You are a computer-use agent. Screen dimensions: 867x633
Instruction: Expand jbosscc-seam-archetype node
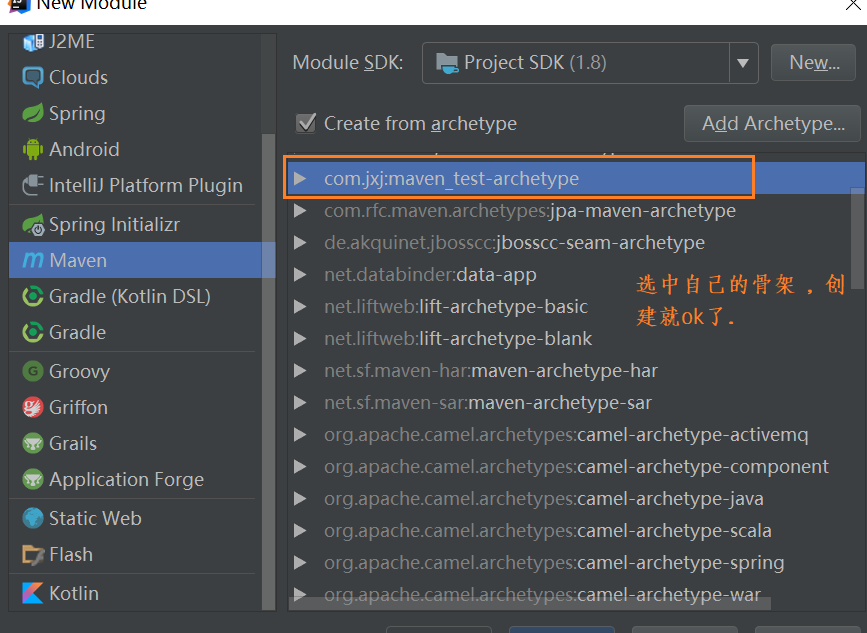coord(300,243)
